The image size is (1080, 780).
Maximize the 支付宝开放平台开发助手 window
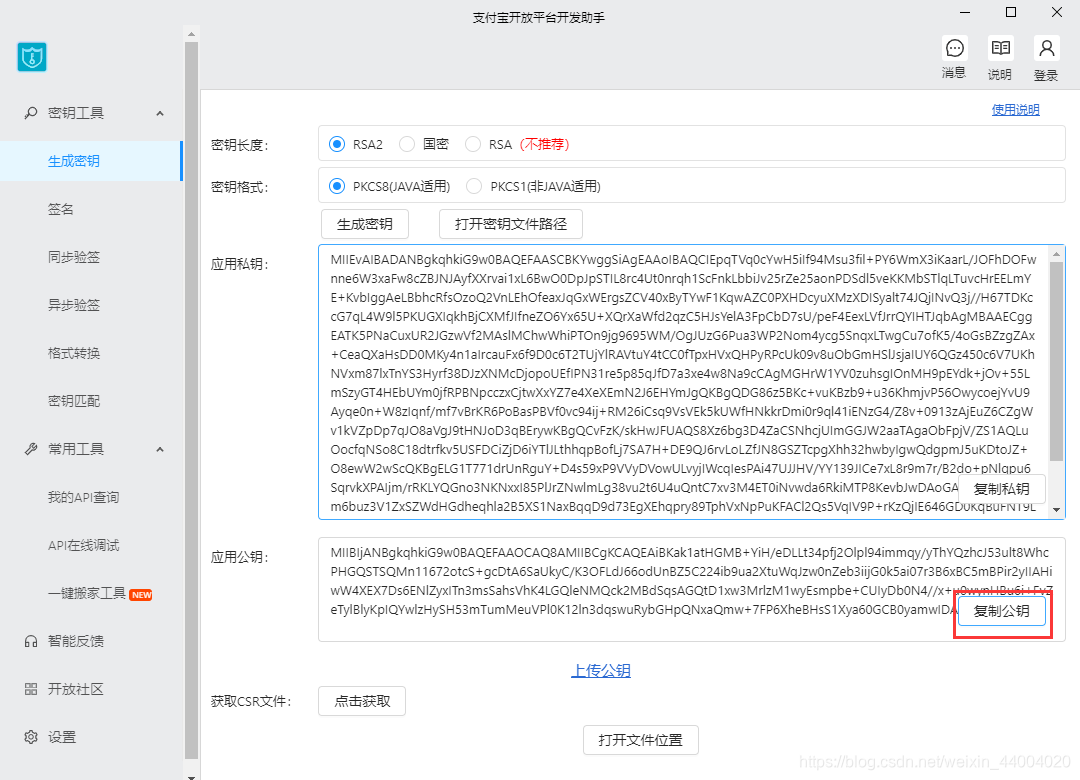1010,12
